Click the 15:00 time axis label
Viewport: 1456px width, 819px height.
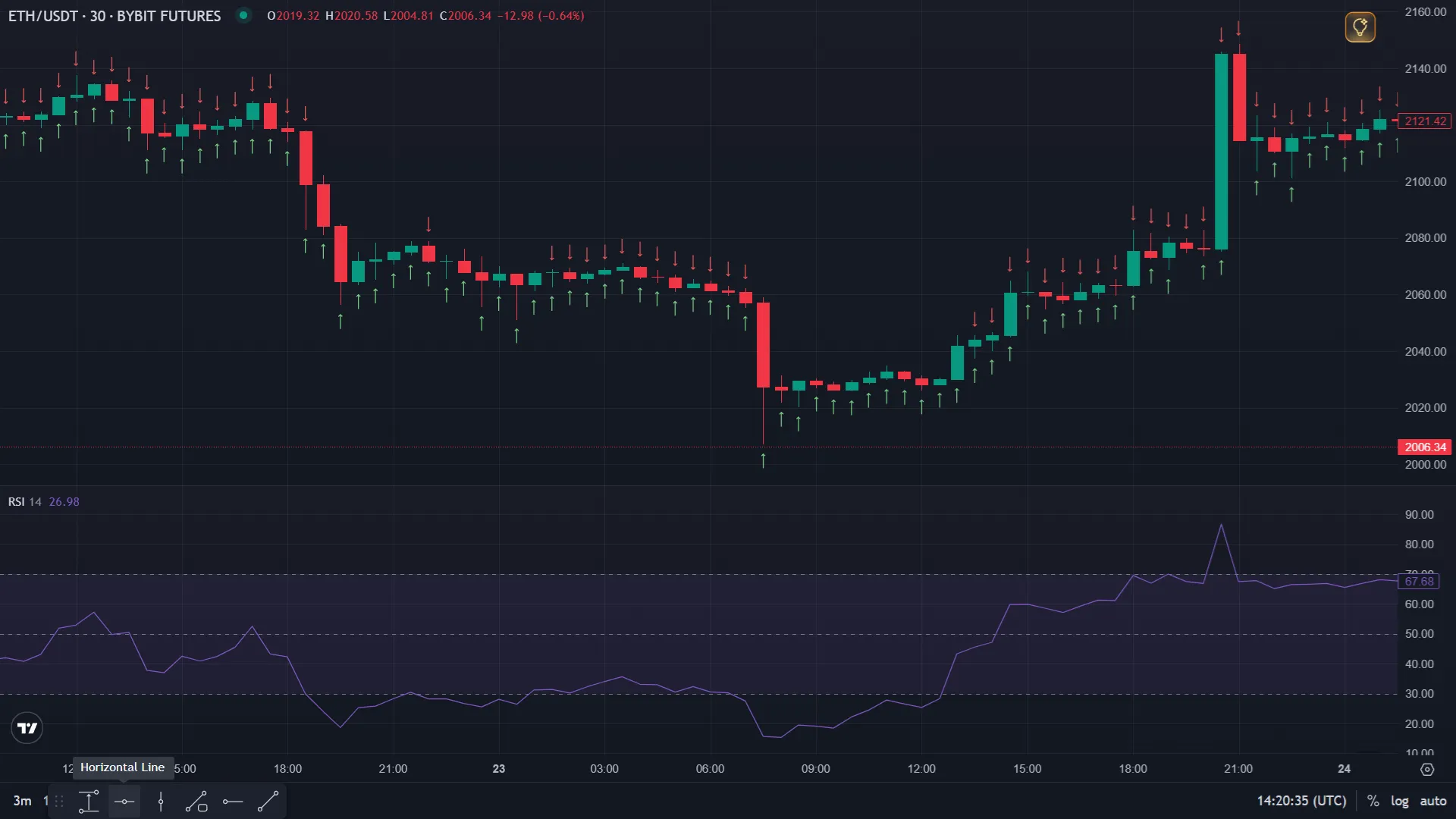click(x=1027, y=769)
